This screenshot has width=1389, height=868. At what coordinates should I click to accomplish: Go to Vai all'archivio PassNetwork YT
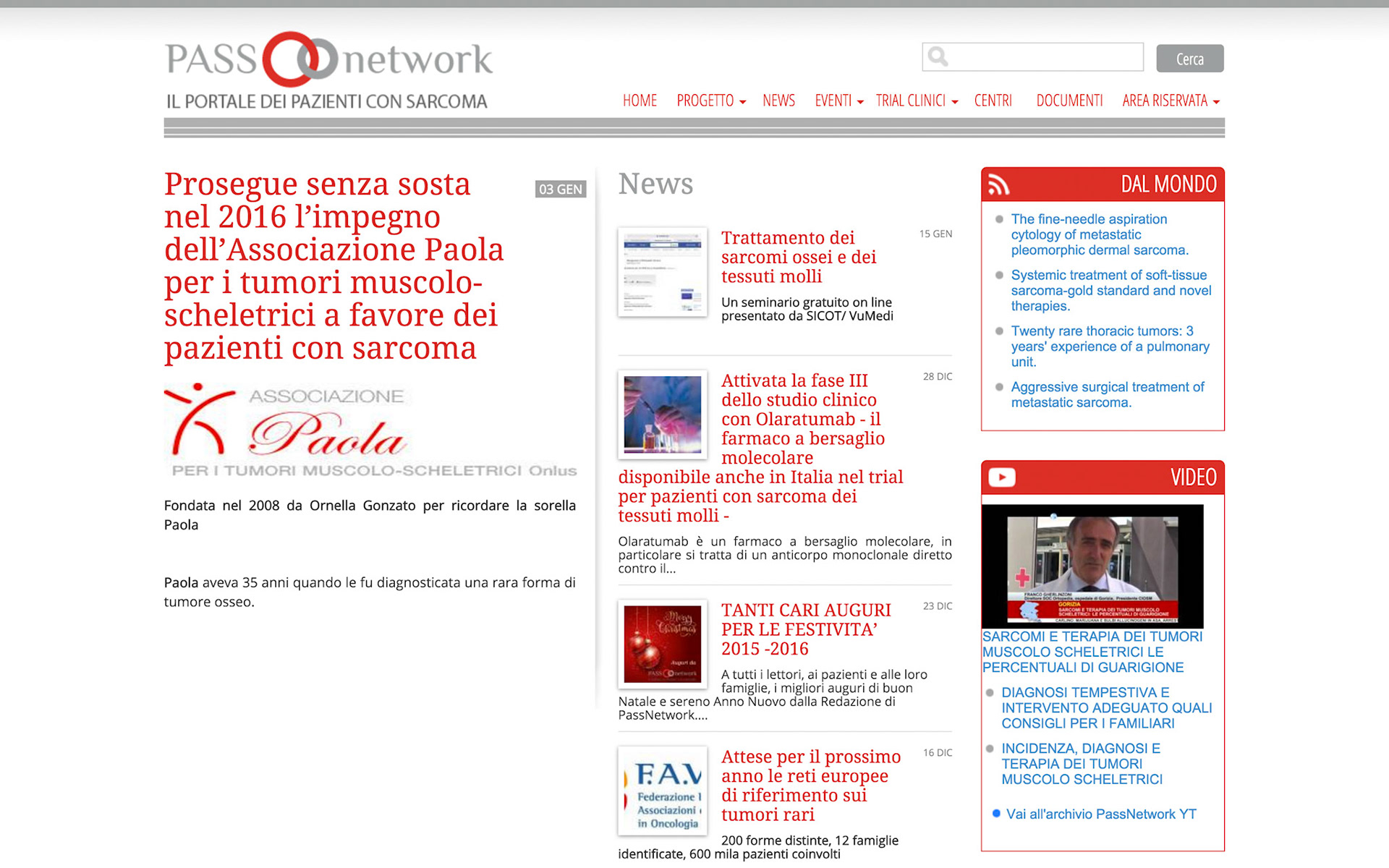[1101, 814]
